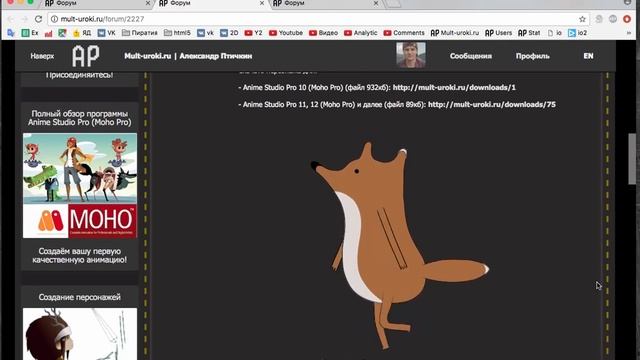Open the globe extension icon in toolbar
Viewport: 640px width, 360px height.
point(613,19)
